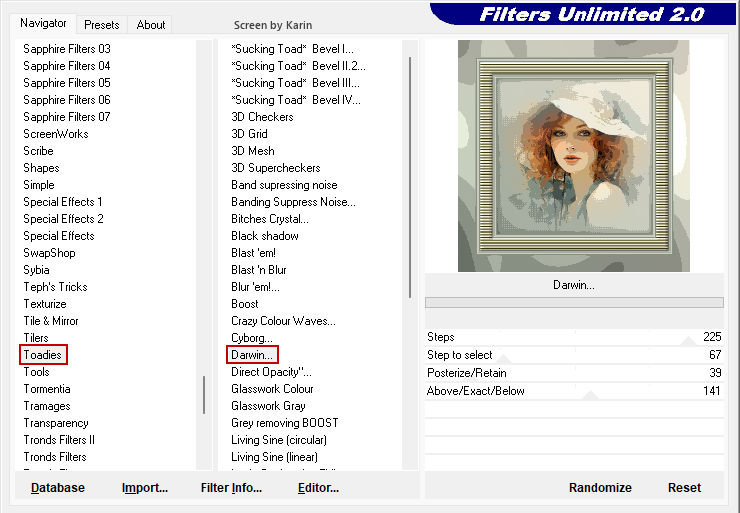The image size is (740, 513).
Task: Switch to the Presets tab
Action: tap(101, 25)
